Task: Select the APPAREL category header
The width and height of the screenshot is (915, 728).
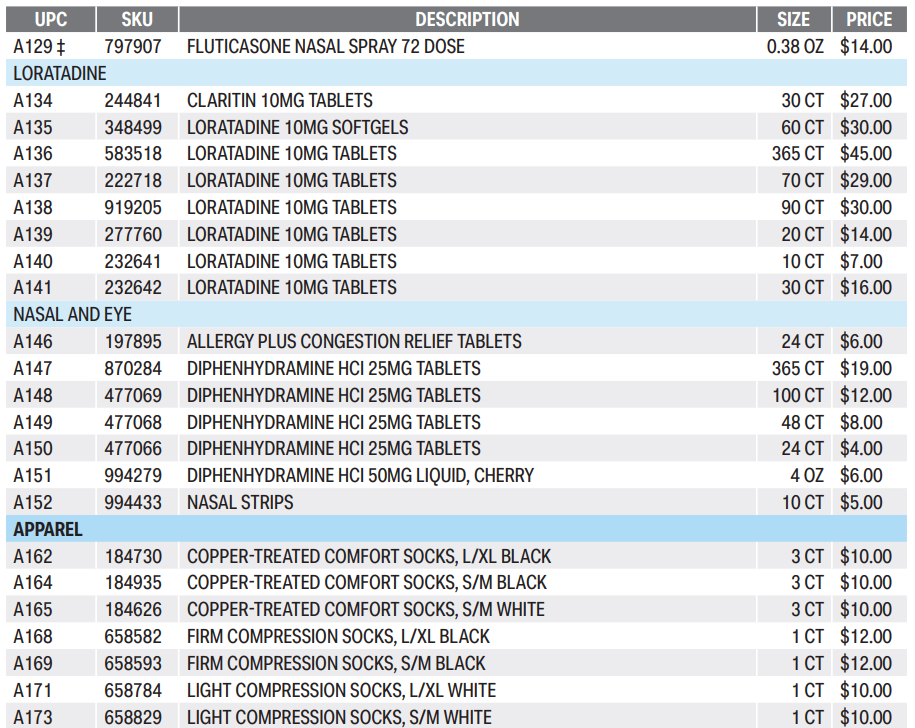Action: (x=48, y=529)
